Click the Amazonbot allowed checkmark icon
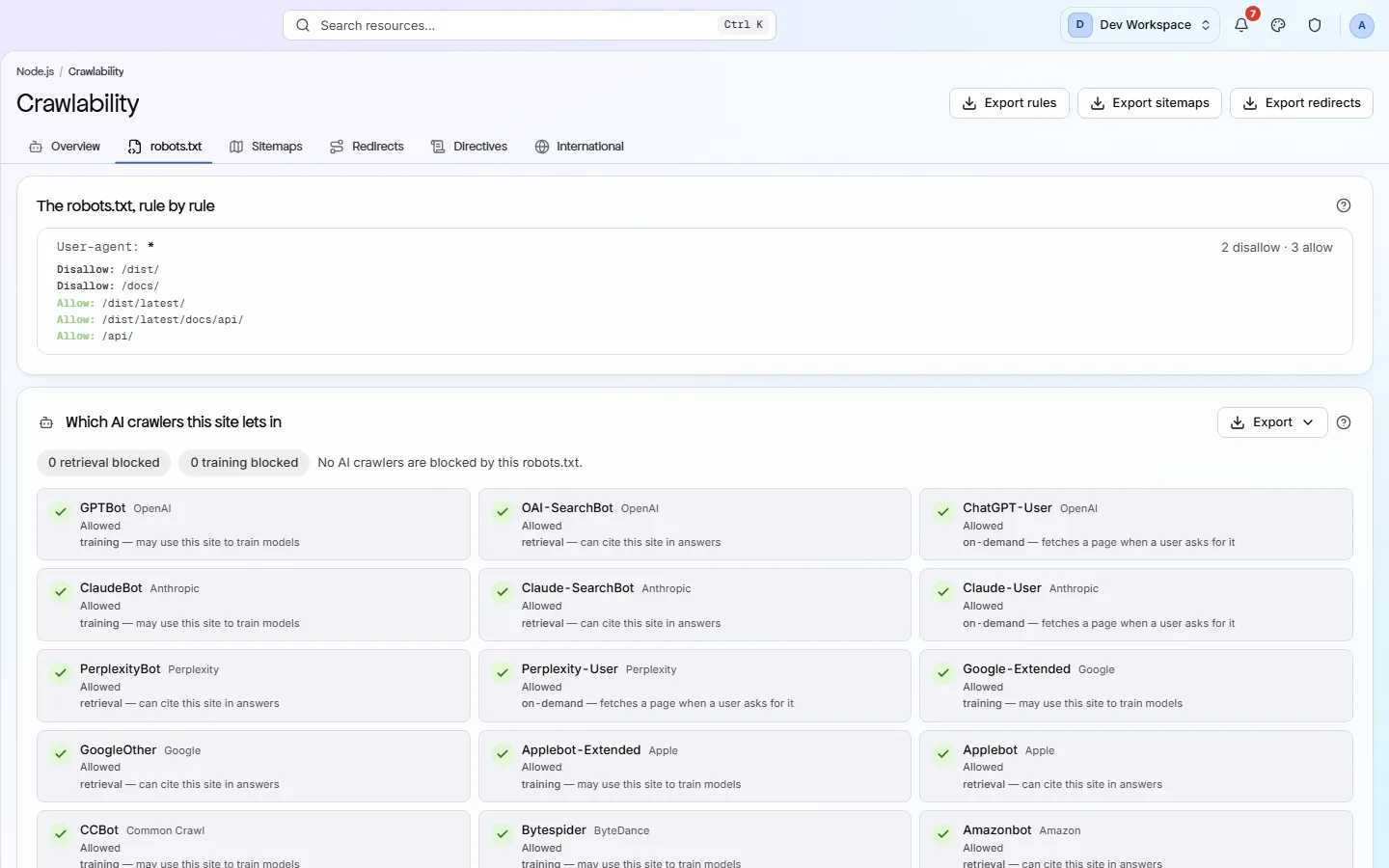 click(x=943, y=833)
